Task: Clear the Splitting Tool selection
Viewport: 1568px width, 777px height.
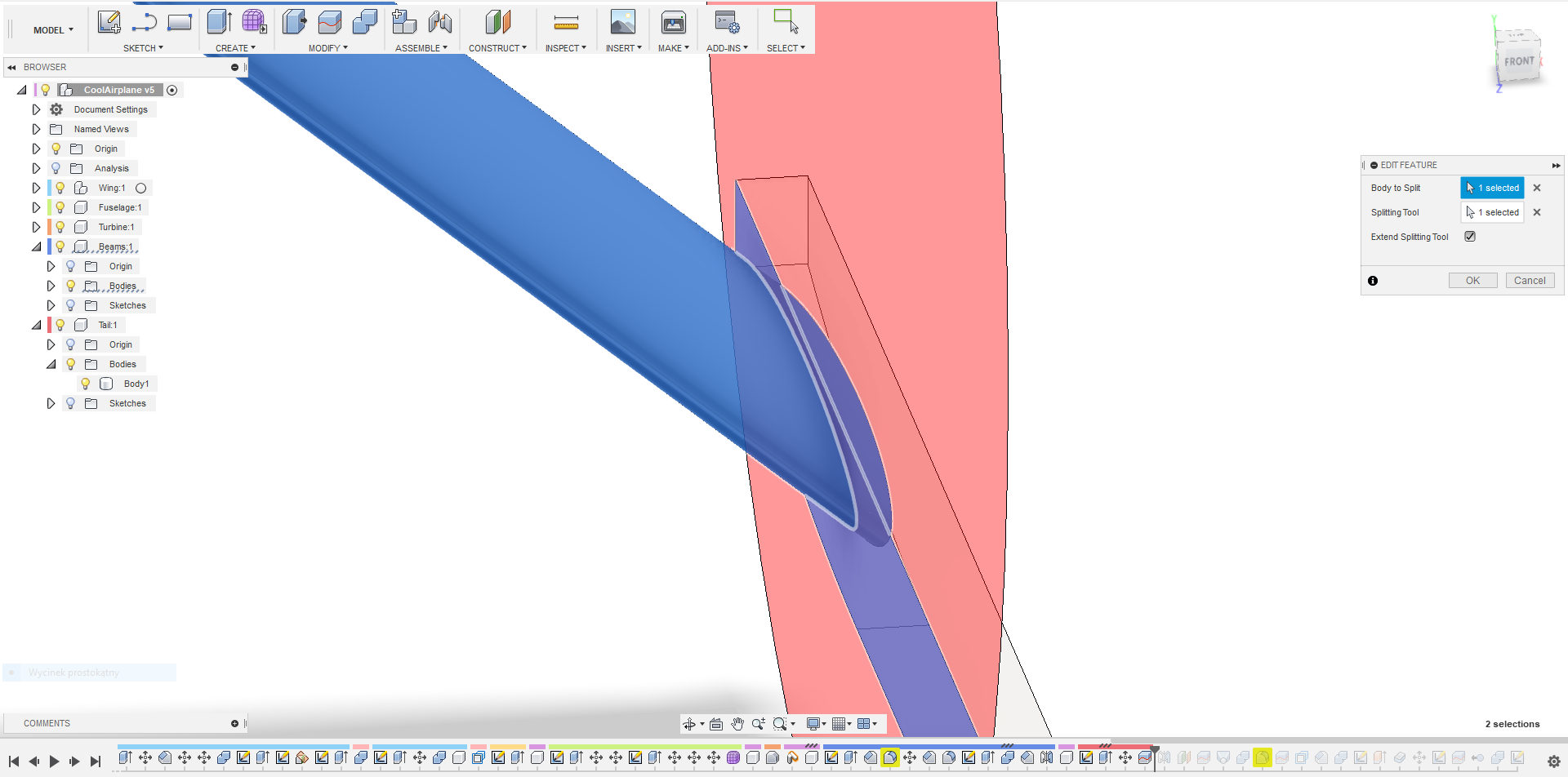Action: tap(1537, 212)
